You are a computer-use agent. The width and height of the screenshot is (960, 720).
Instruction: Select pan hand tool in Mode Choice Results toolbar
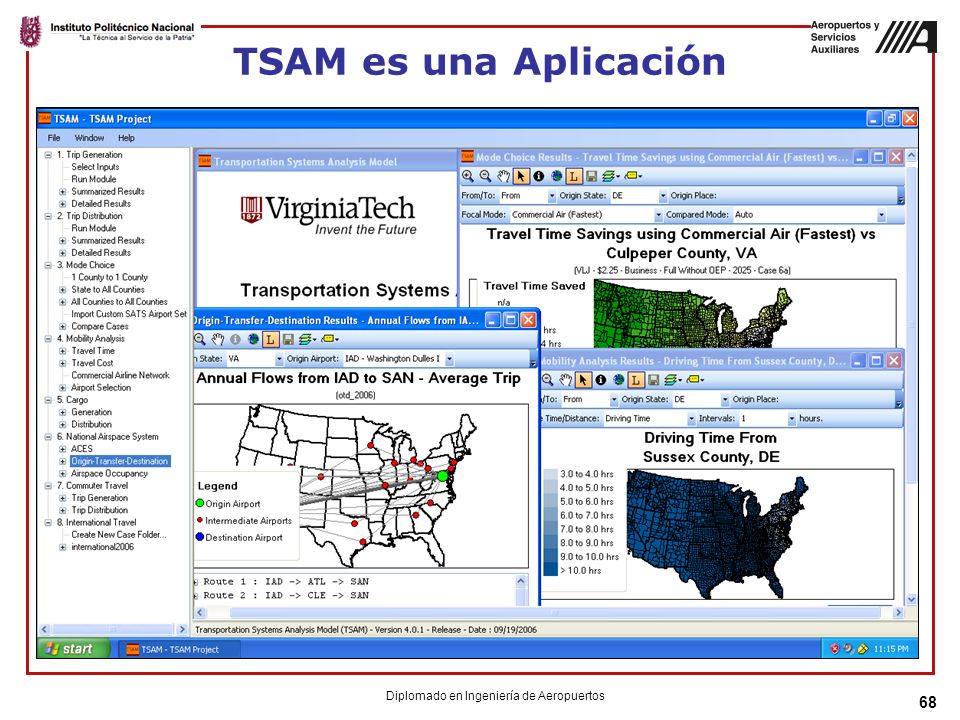pyautogui.click(x=503, y=176)
